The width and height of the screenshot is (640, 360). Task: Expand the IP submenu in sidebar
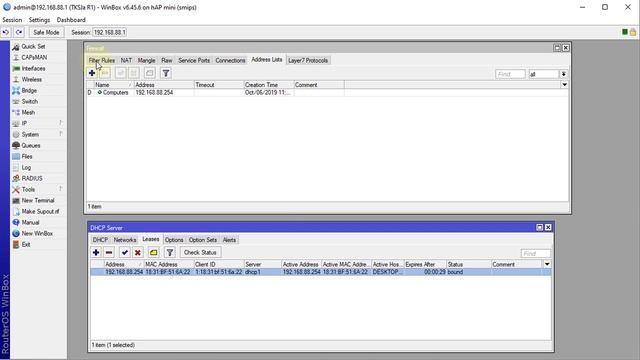click(24, 123)
